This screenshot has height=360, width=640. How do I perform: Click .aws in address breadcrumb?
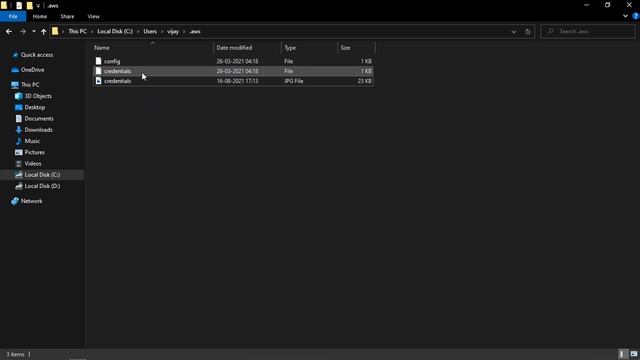click(195, 31)
